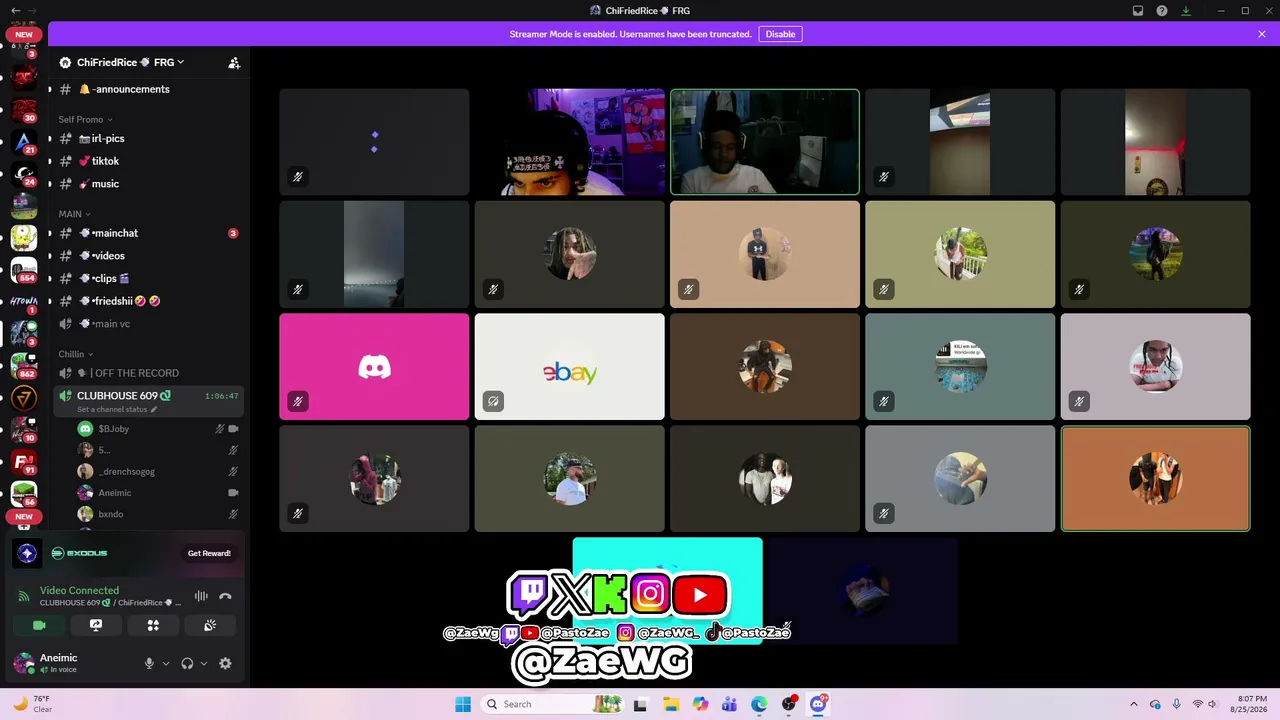This screenshot has width=1280, height=720.
Task: Select _drenchsogog in the voice member list
Action: pyautogui.click(x=158, y=471)
